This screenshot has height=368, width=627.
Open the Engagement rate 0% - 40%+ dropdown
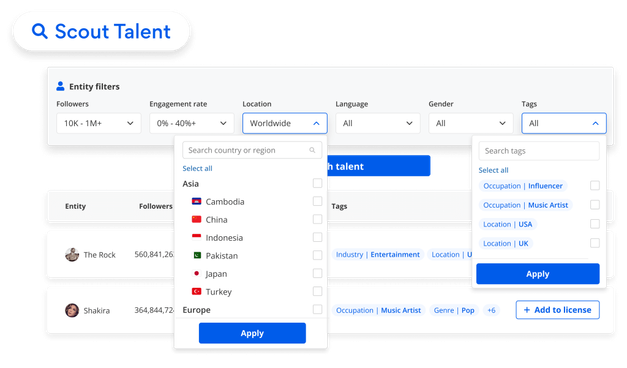(x=192, y=123)
